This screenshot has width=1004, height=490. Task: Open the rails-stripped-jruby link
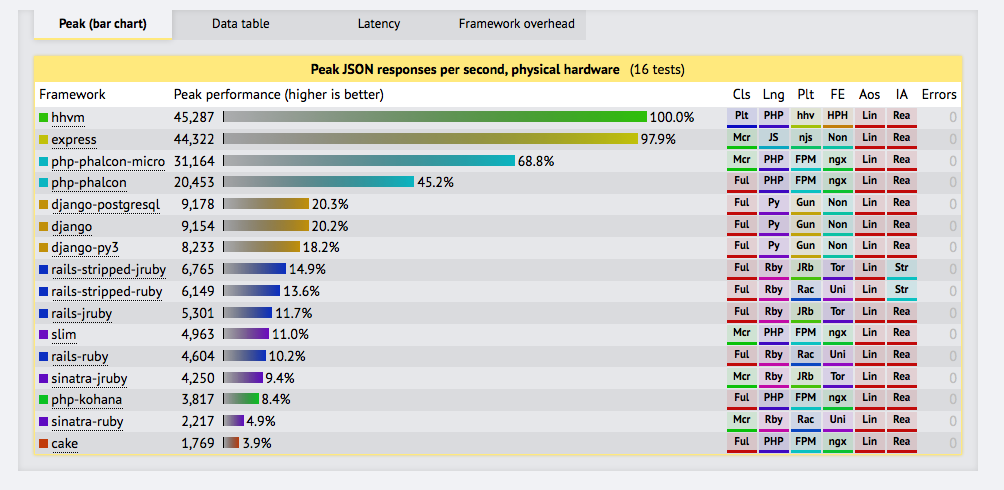(x=109, y=269)
